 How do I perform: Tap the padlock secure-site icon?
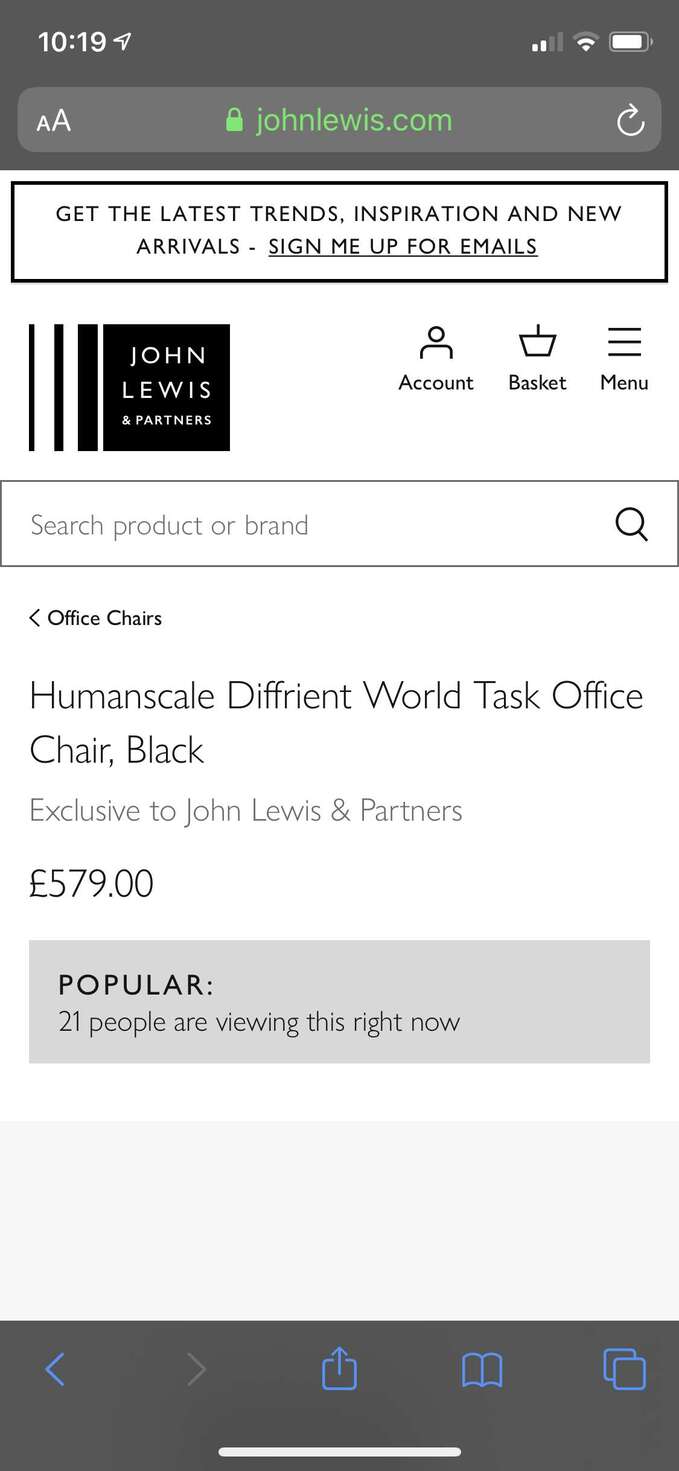[x=235, y=121]
